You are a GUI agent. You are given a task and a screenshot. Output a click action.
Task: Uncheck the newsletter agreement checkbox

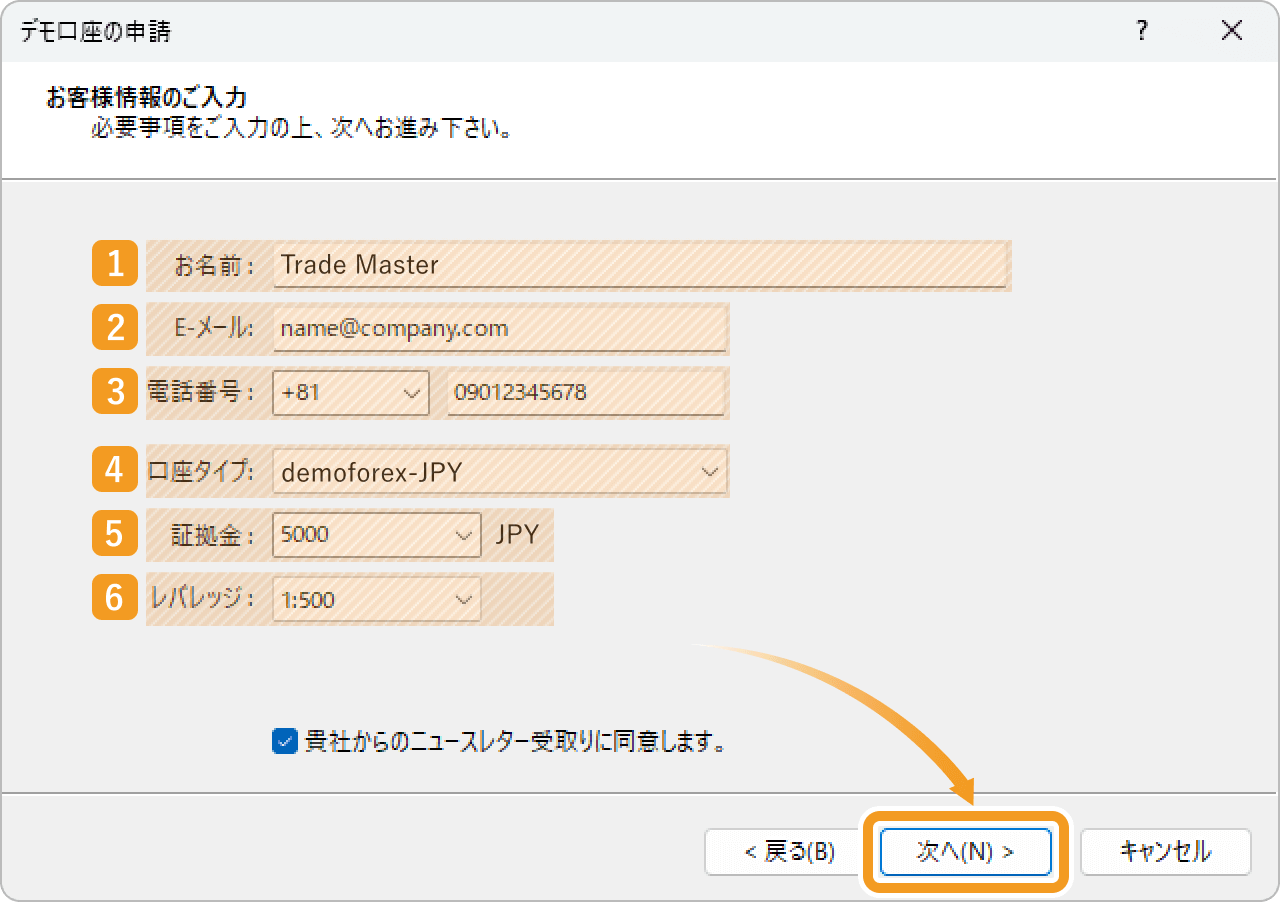[x=285, y=742]
